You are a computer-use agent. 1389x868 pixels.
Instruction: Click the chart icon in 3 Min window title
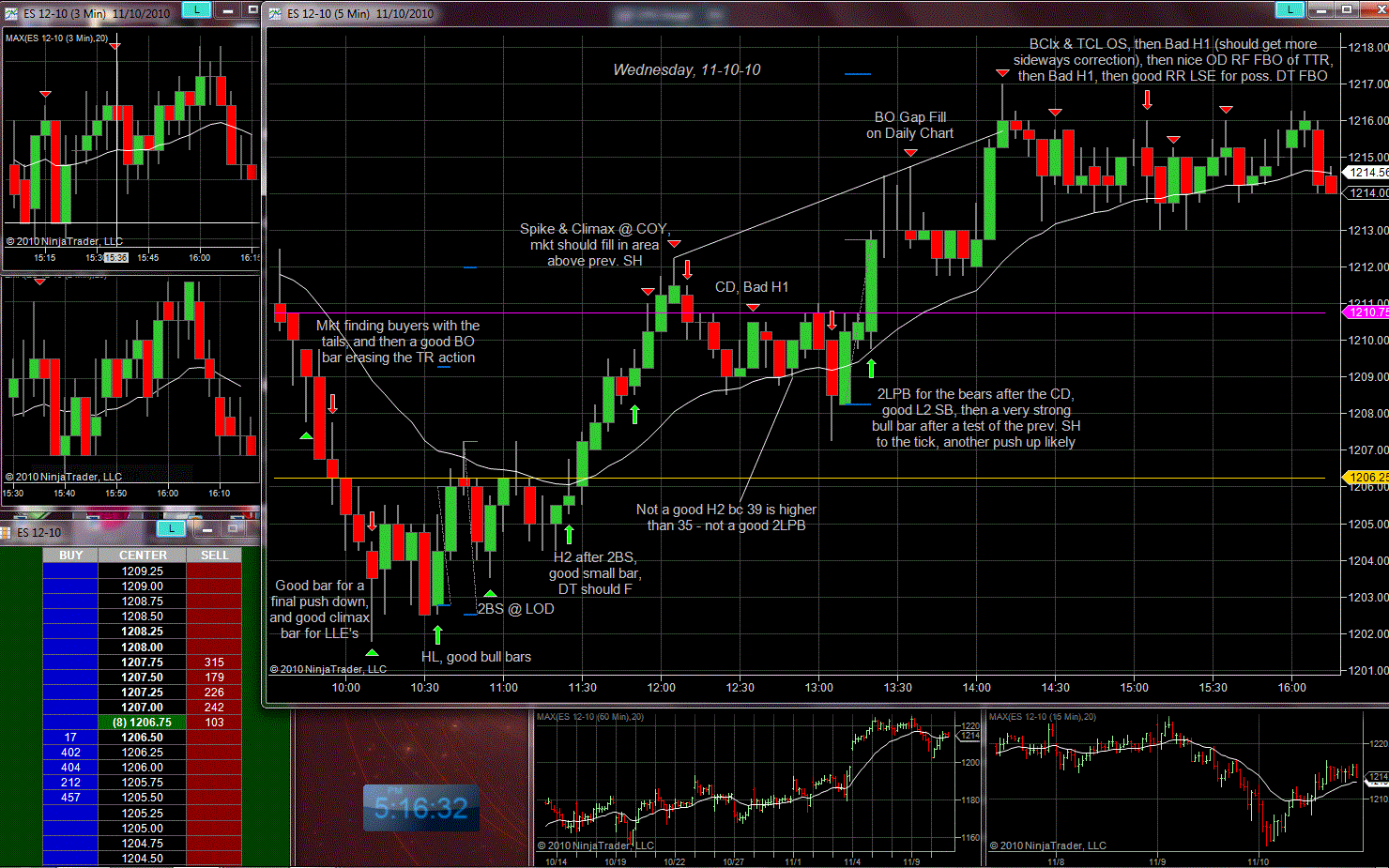tap(10, 13)
